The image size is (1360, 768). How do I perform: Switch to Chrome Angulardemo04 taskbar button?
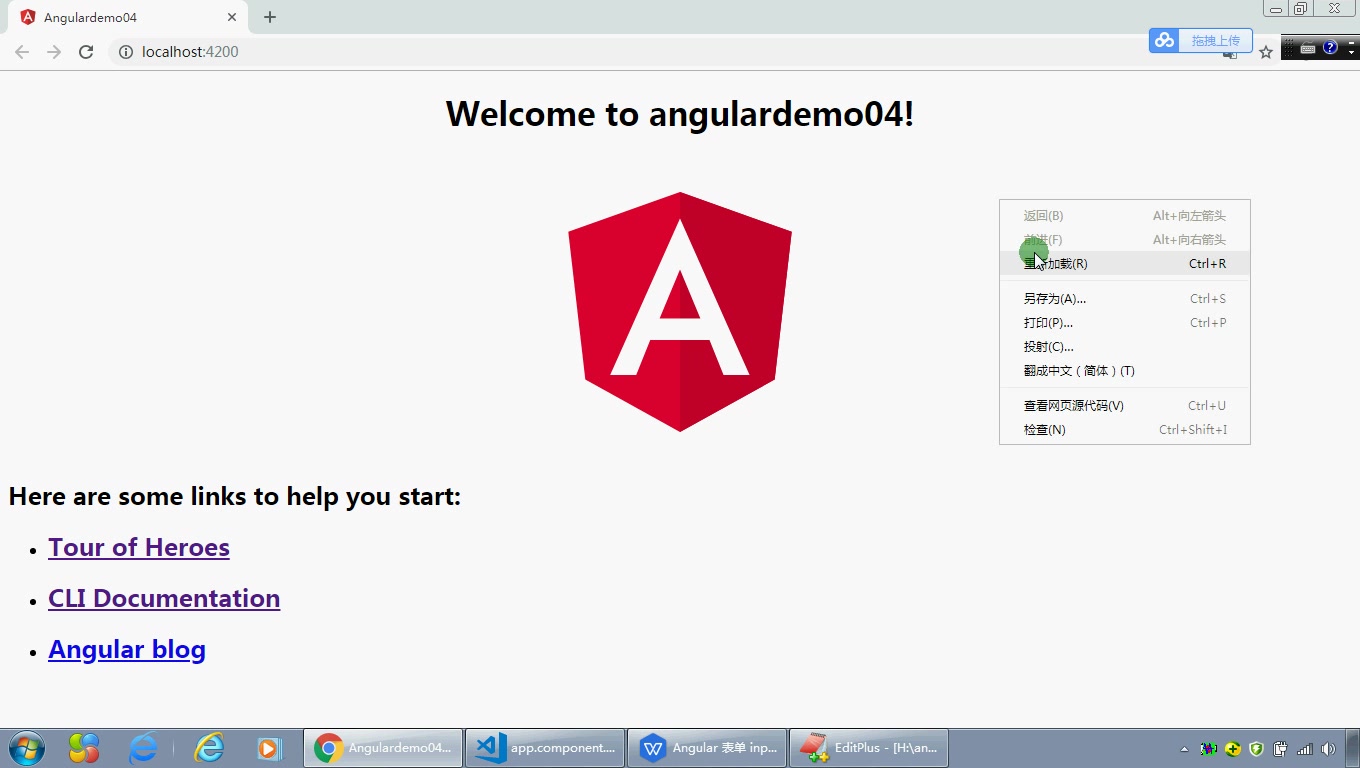[383, 748]
